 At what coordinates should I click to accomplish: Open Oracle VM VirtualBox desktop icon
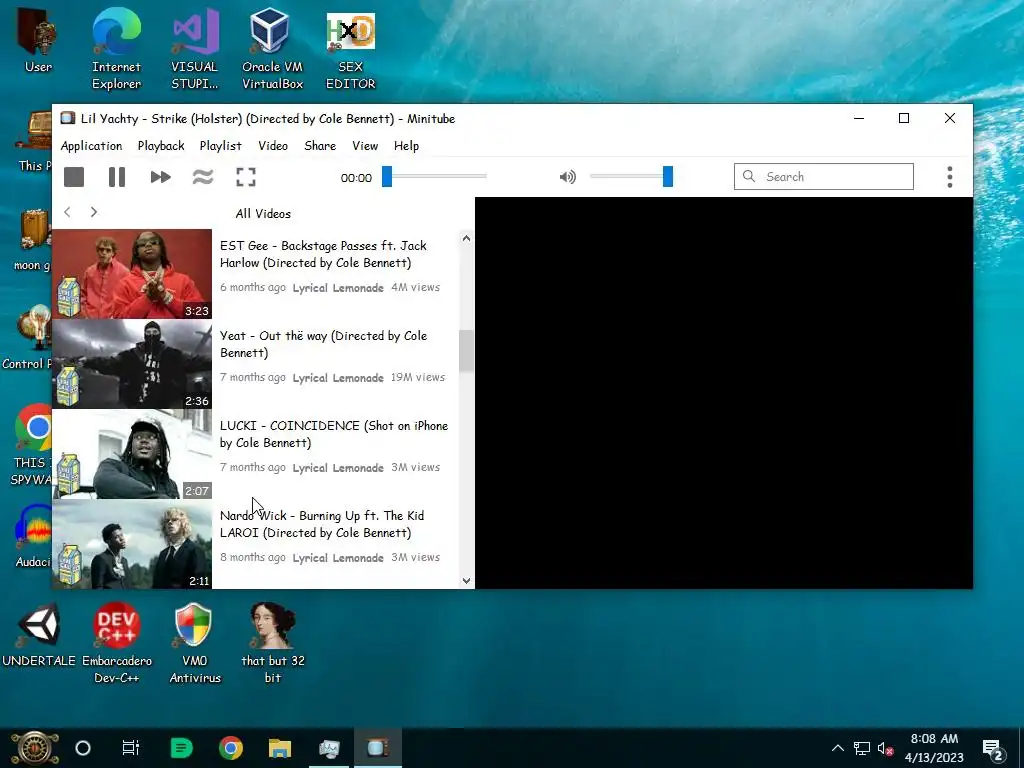[272, 49]
